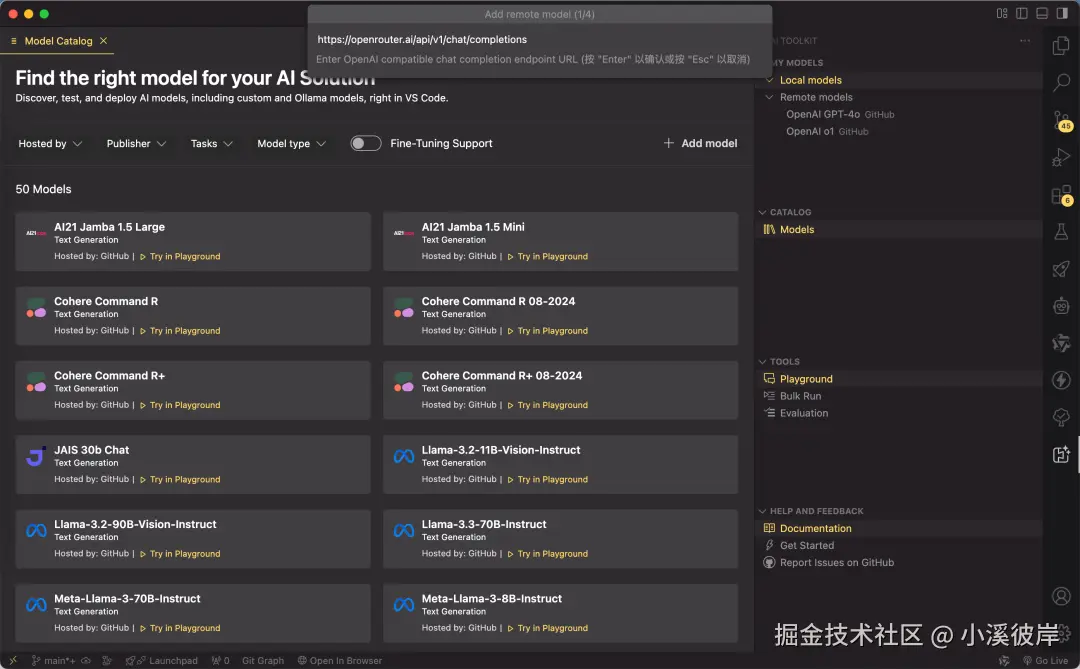1080x669 pixels.
Task: Open the Search view in the activity bar
Action: pos(1061,83)
